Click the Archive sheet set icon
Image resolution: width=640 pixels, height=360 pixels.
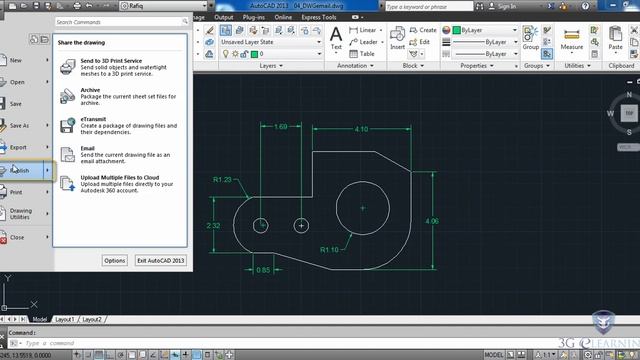(x=67, y=96)
